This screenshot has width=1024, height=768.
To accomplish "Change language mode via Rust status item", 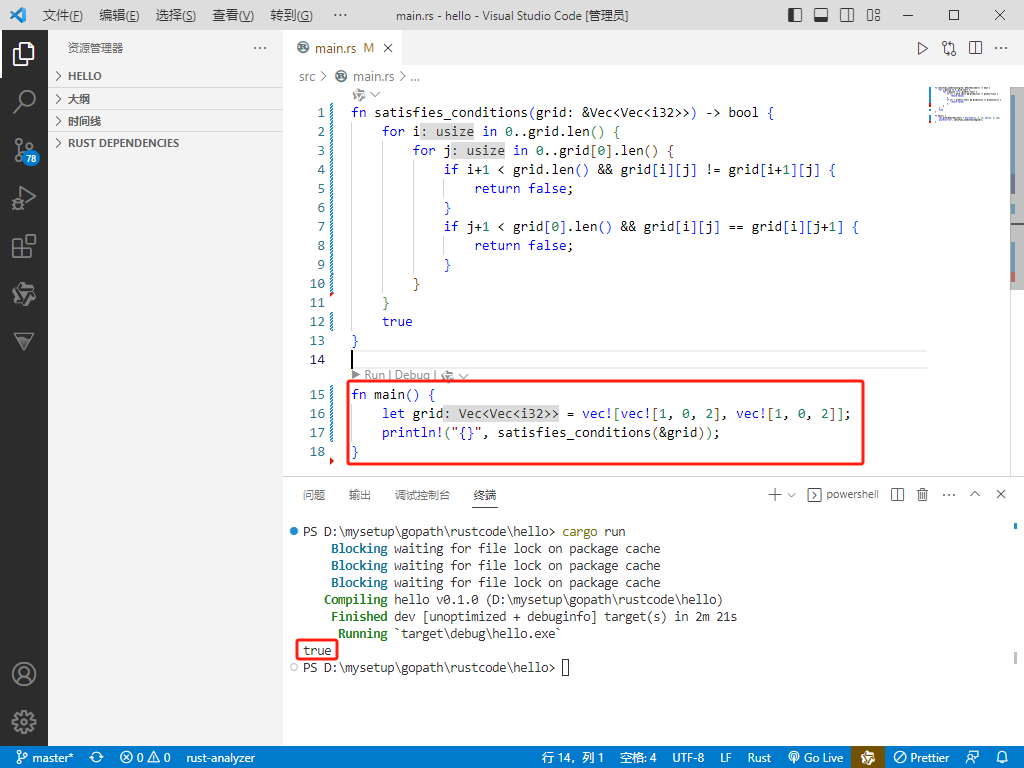I will click(760, 758).
